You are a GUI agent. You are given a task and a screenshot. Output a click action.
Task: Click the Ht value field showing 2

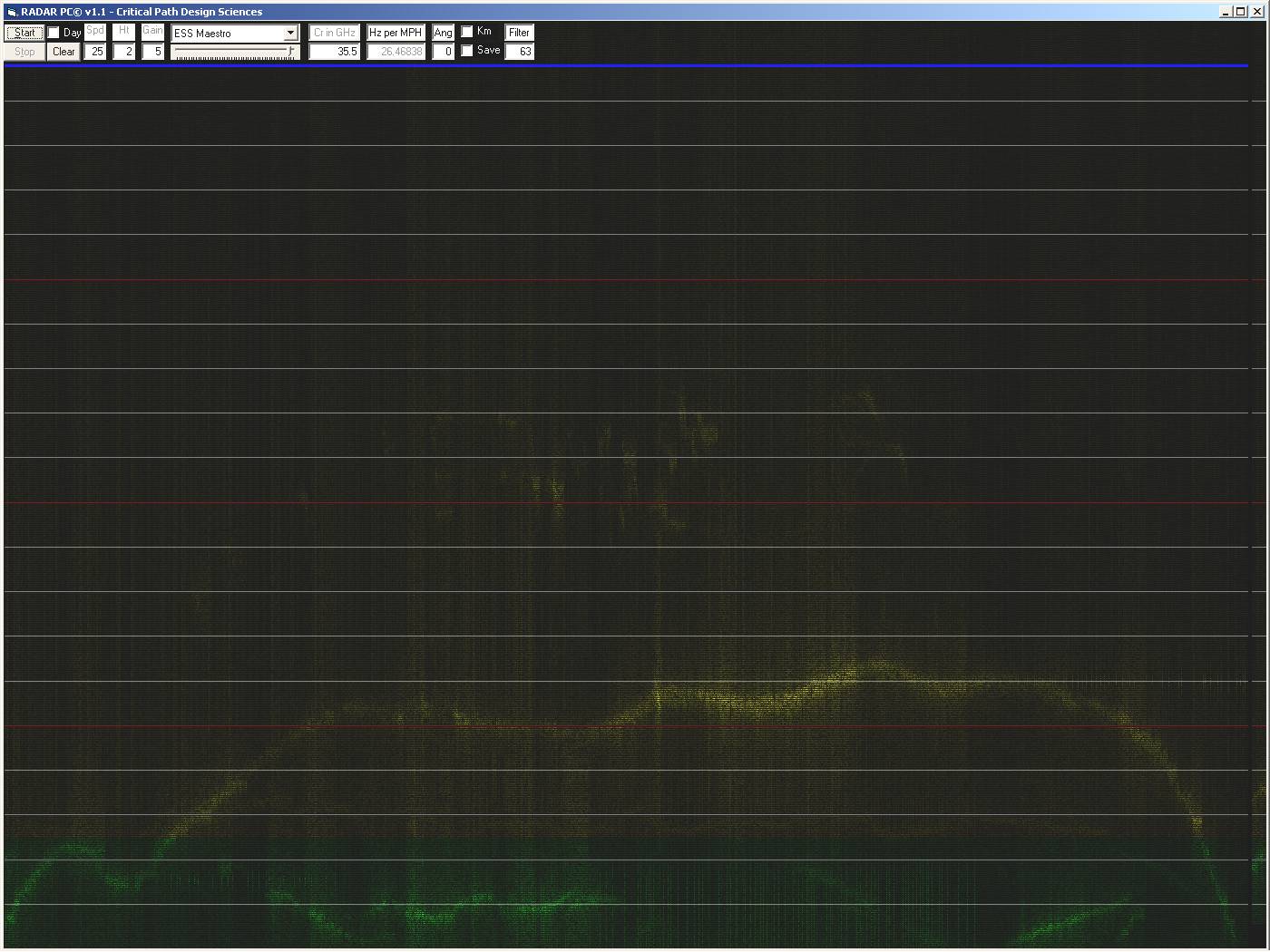pos(124,52)
